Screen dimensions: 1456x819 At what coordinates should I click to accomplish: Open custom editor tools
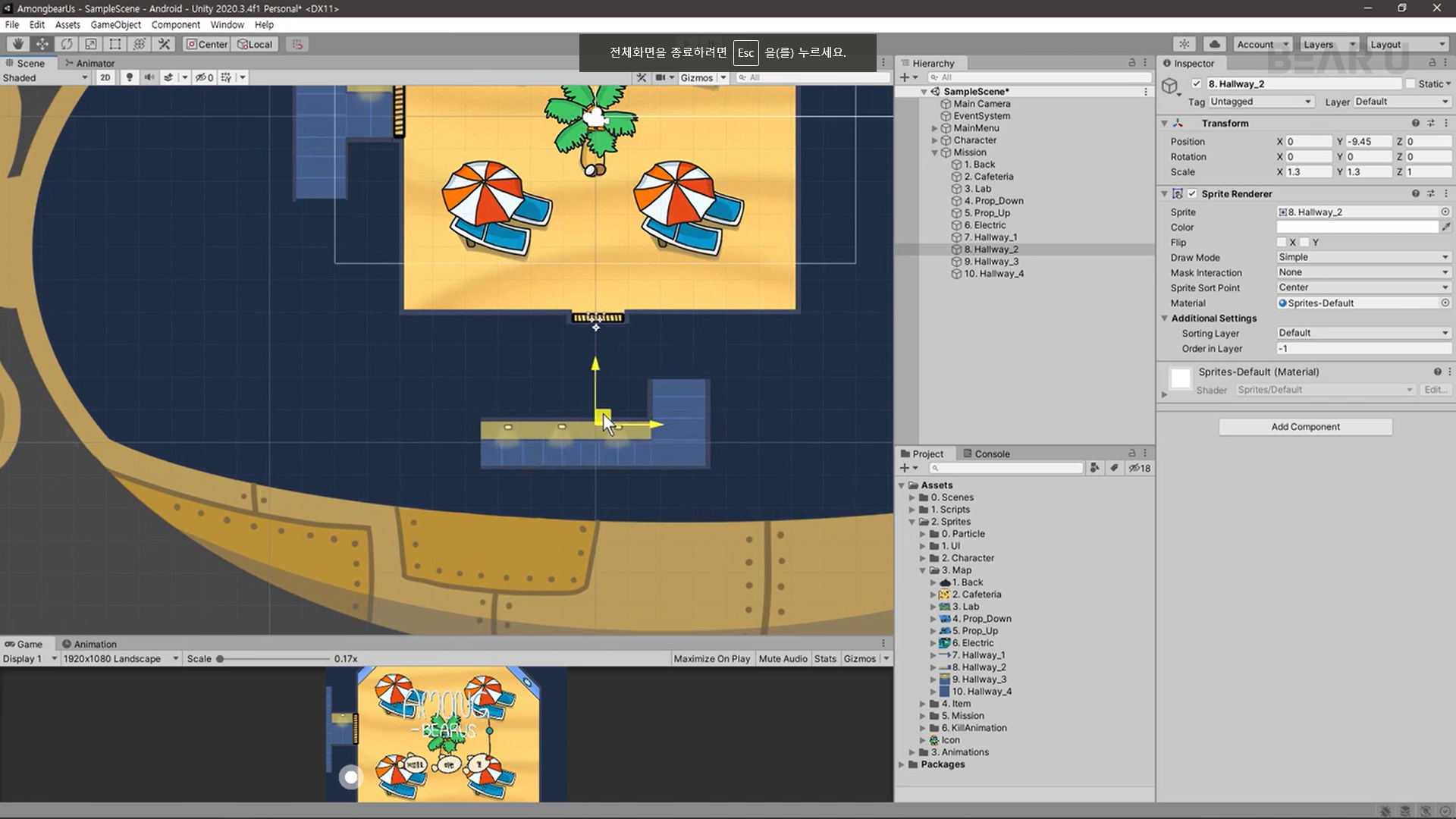(164, 44)
